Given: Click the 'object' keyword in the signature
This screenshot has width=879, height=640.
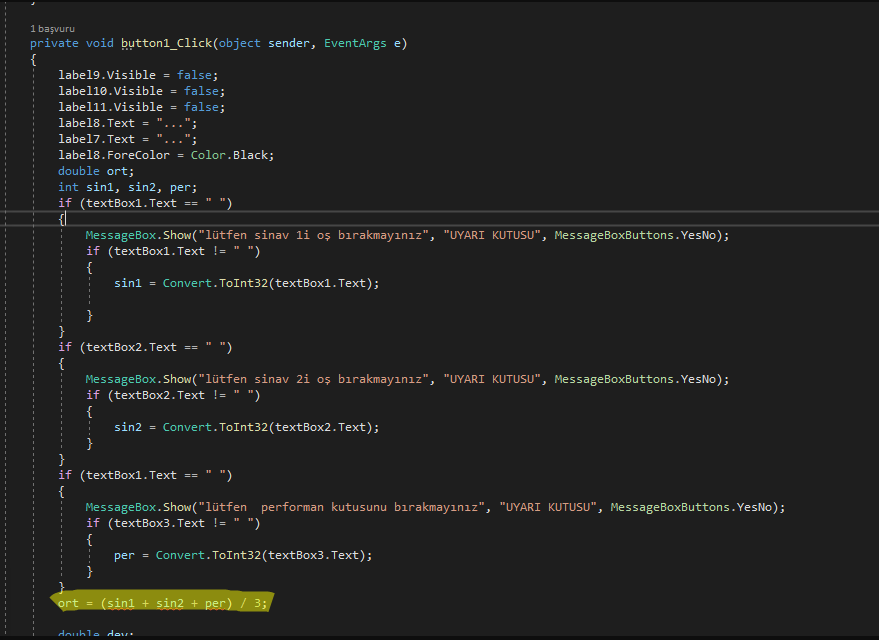Looking at the screenshot, I should coord(239,43).
